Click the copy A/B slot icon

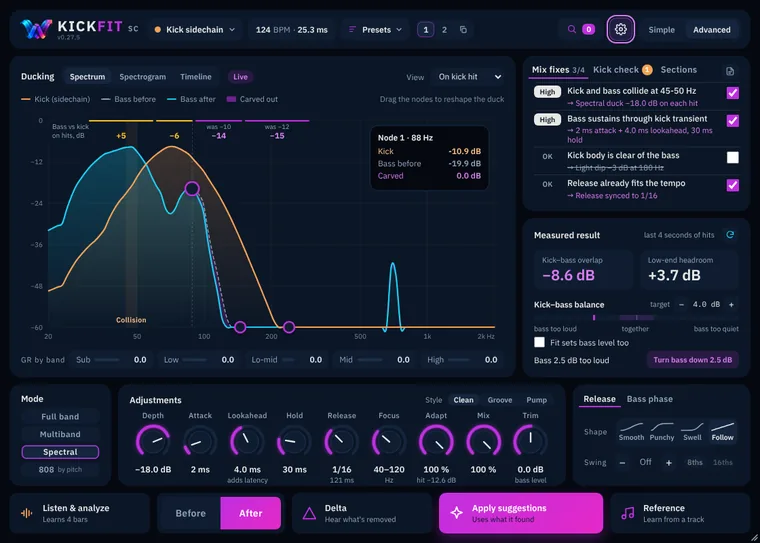click(x=463, y=30)
